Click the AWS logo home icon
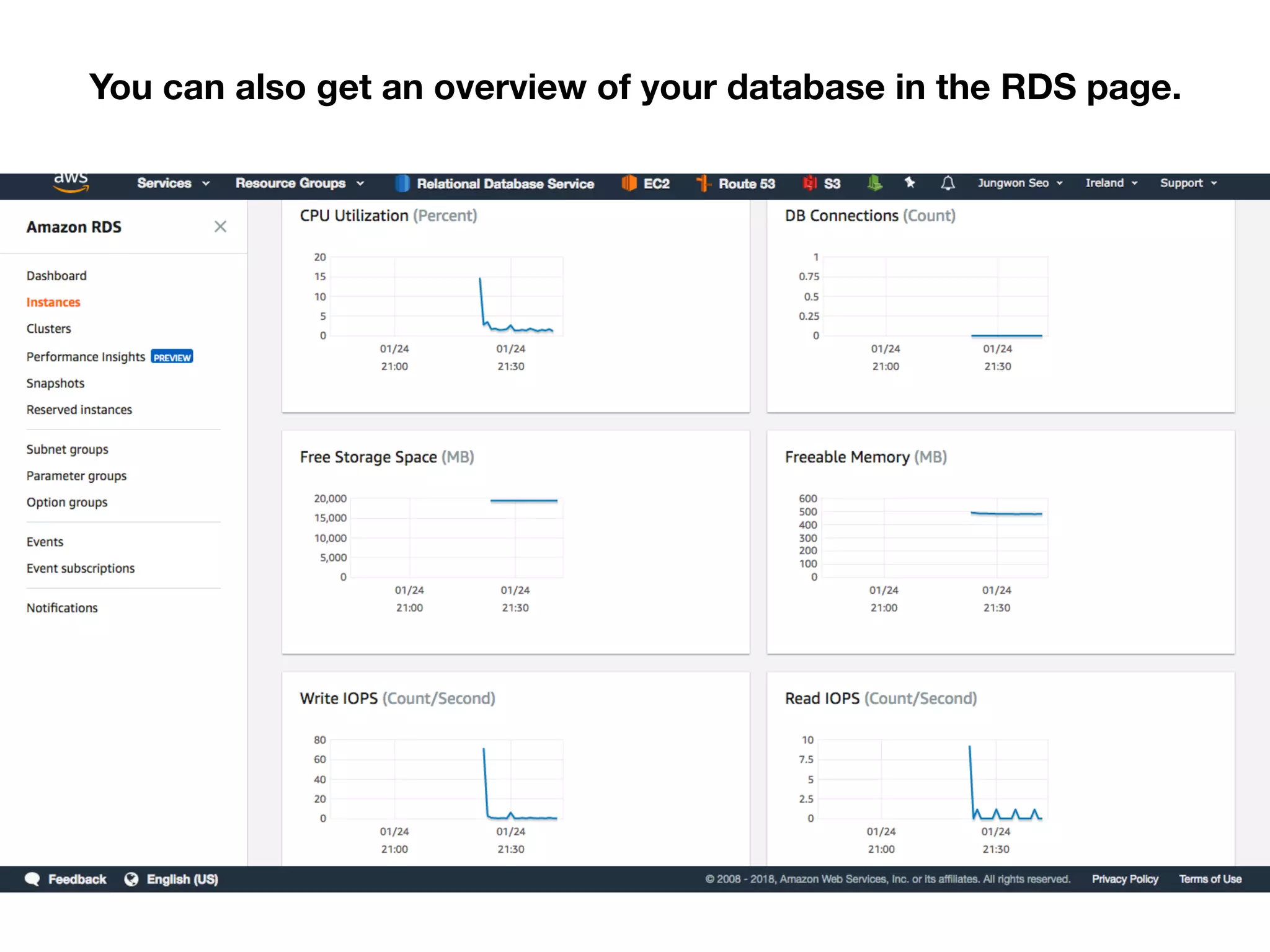This screenshot has width=1270, height=952. 71,183
